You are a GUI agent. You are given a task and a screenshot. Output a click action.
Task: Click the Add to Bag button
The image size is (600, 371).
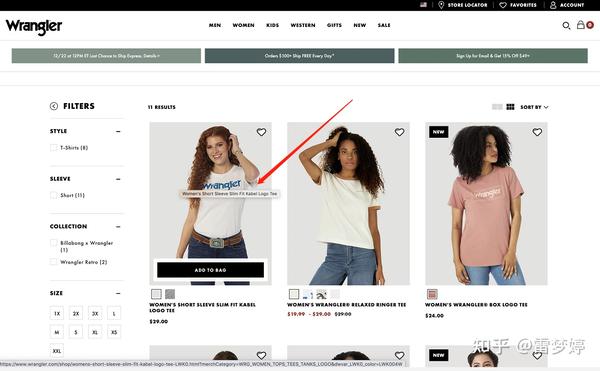point(210,270)
